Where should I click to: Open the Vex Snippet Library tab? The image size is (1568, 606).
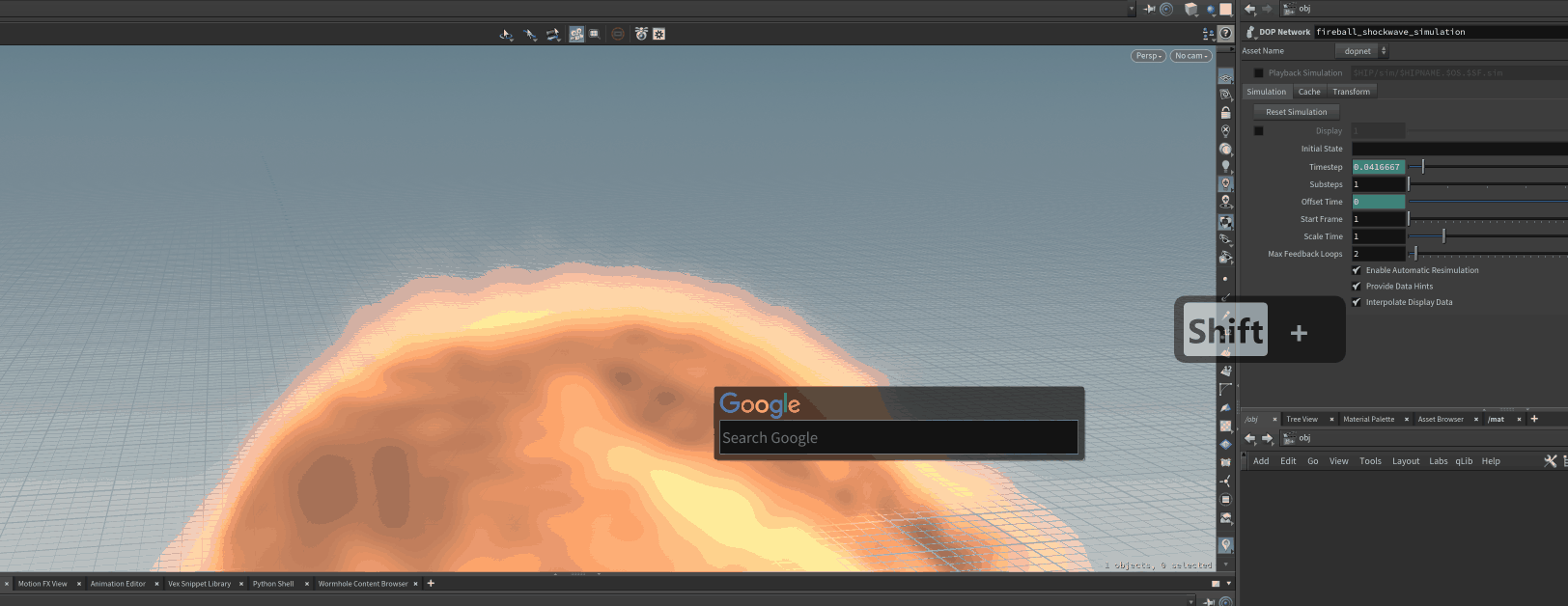click(x=199, y=583)
